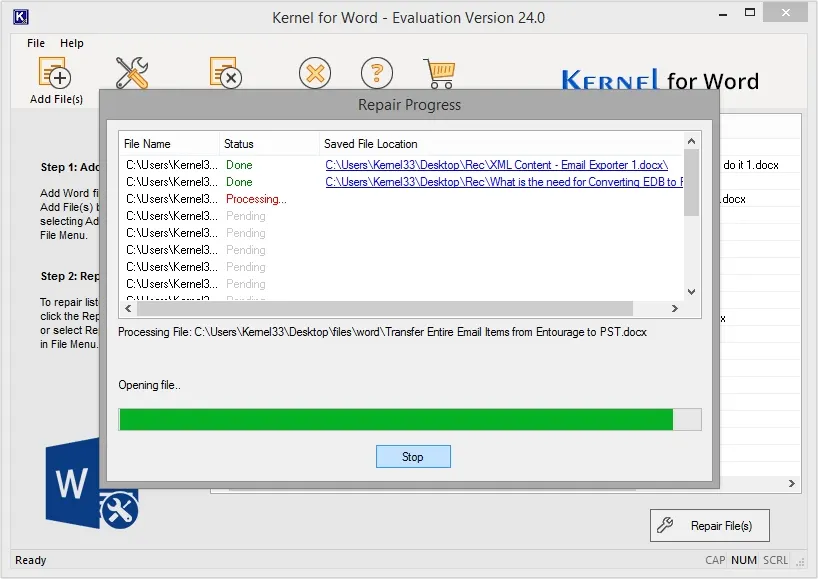Minimize the Kernel for Word window
This screenshot has width=818, height=579.
click(x=723, y=14)
